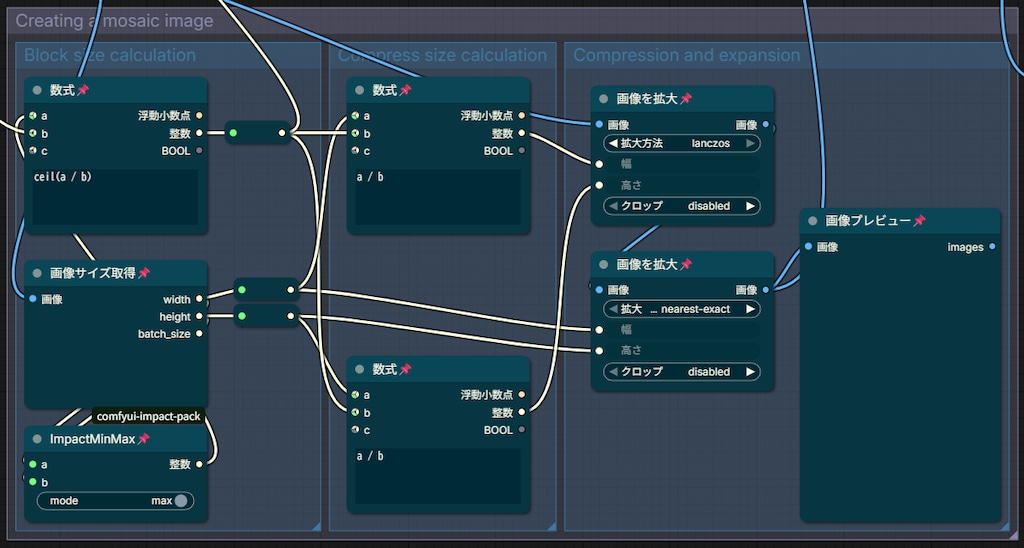Click the height output socket on 画像サイズ取得

[199, 317]
